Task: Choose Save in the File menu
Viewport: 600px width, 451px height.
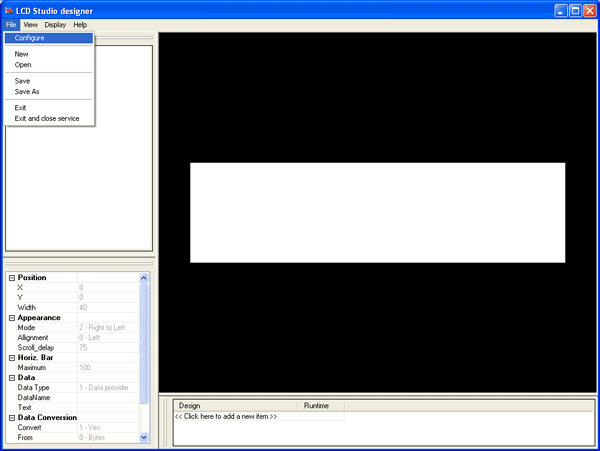Action: point(49,81)
